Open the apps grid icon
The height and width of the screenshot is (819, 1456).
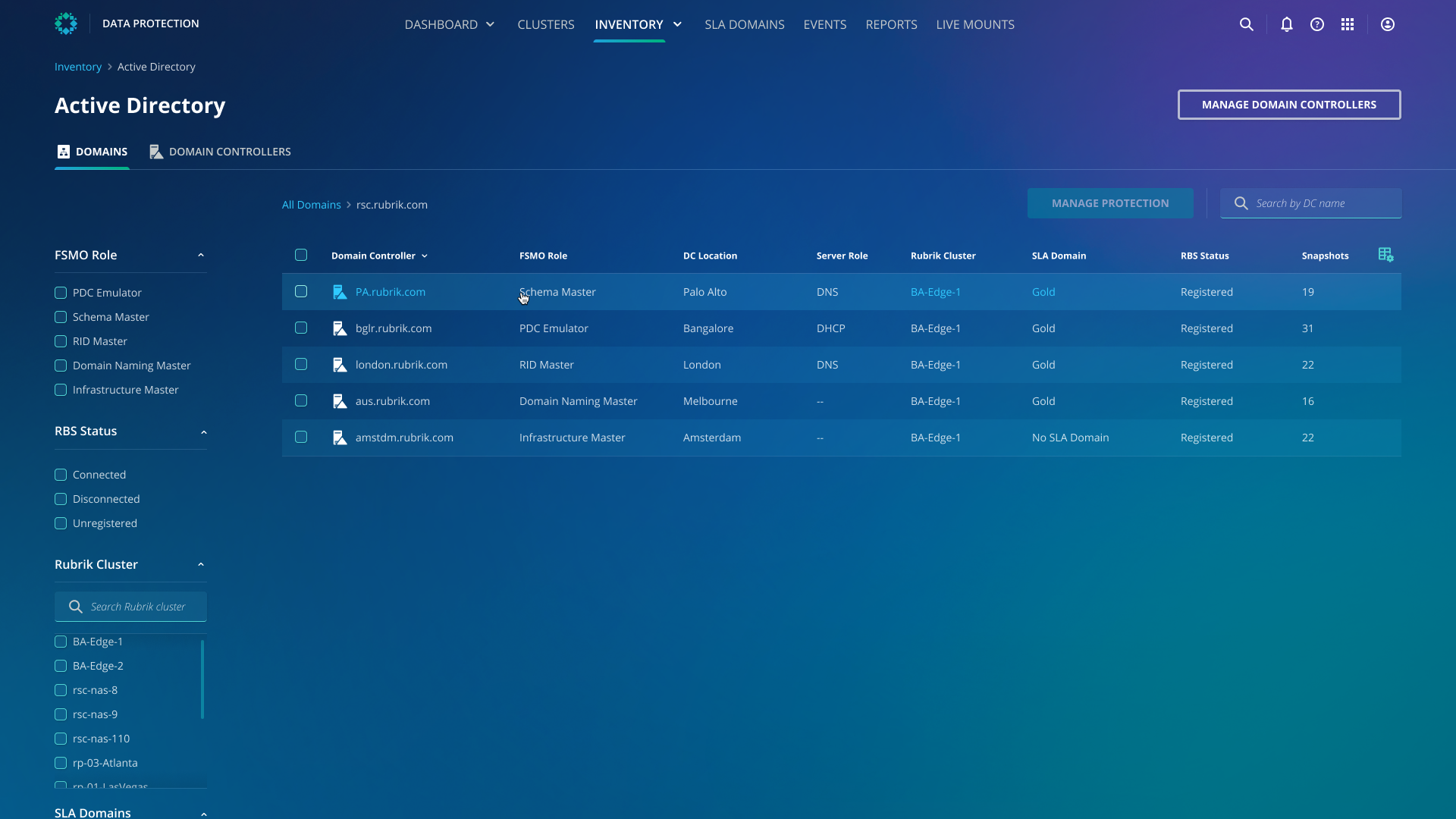pyautogui.click(x=1348, y=24)
